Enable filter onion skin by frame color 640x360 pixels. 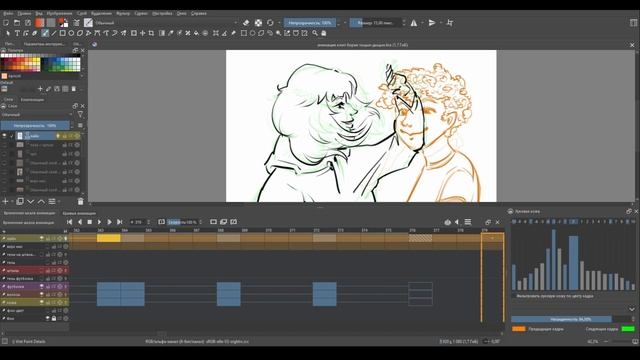click(514, 296)
